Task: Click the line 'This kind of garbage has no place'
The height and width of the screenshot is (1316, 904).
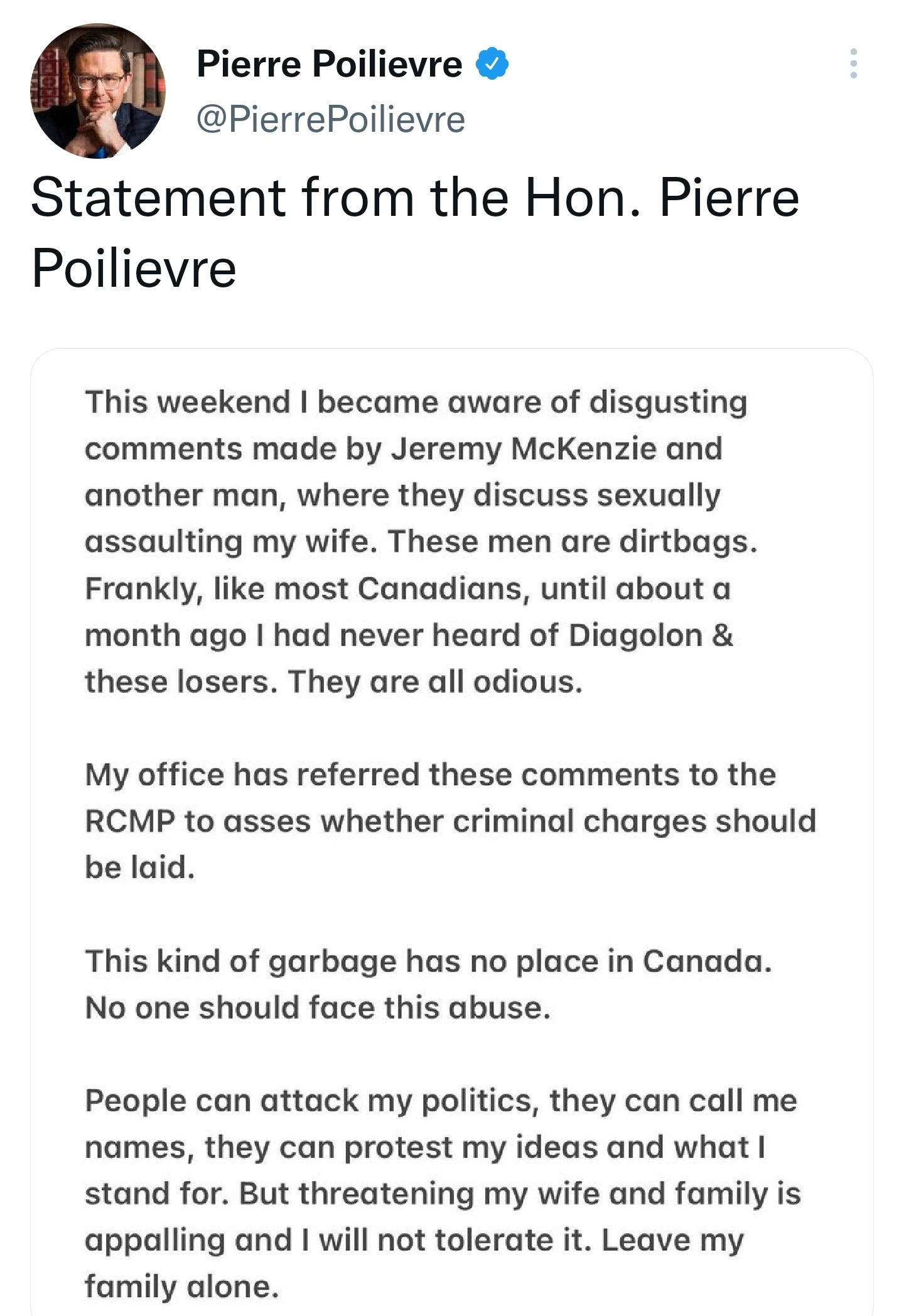Action: (428, 961)
